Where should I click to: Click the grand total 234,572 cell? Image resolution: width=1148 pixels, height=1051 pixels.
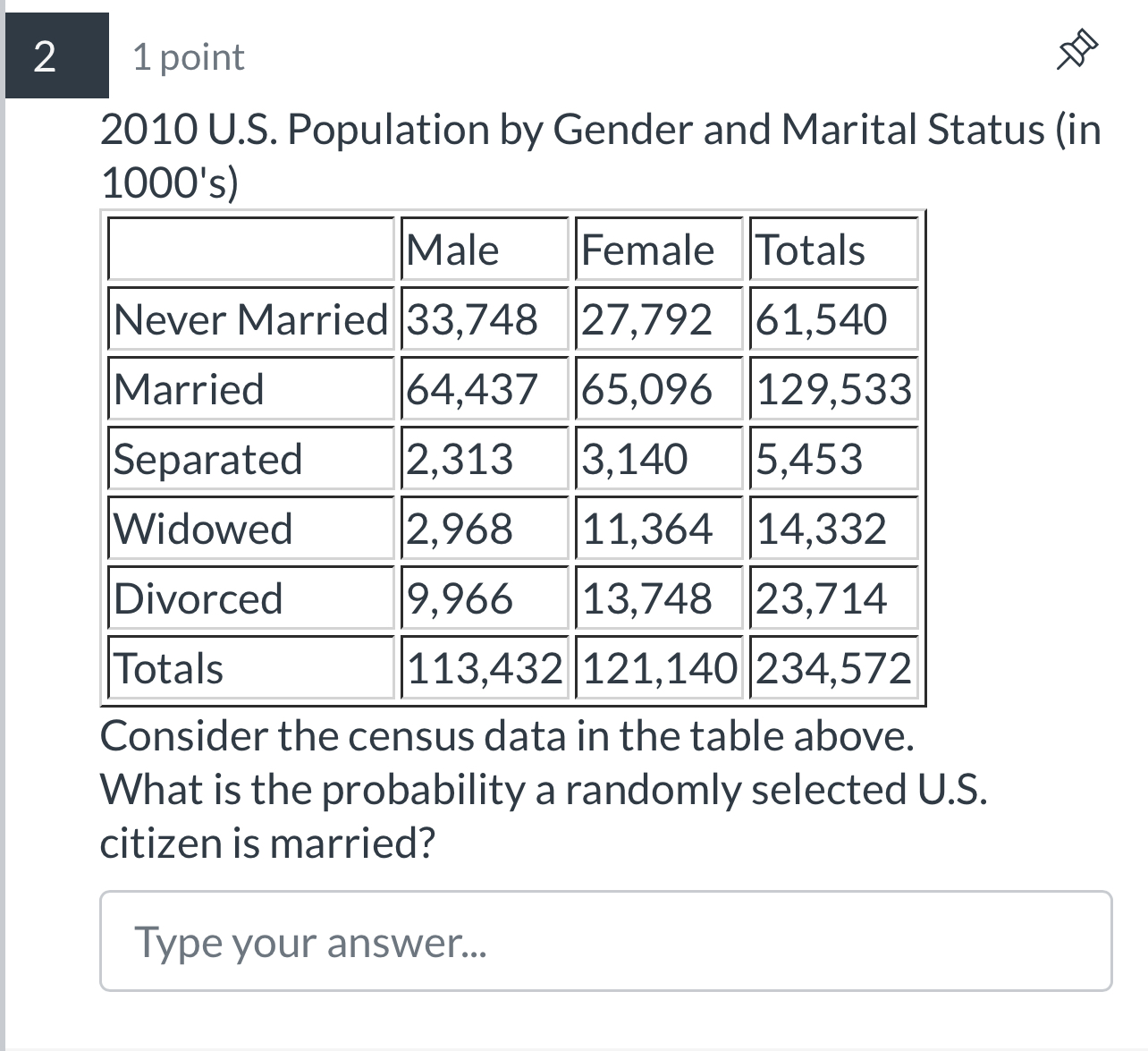point(833,668)
